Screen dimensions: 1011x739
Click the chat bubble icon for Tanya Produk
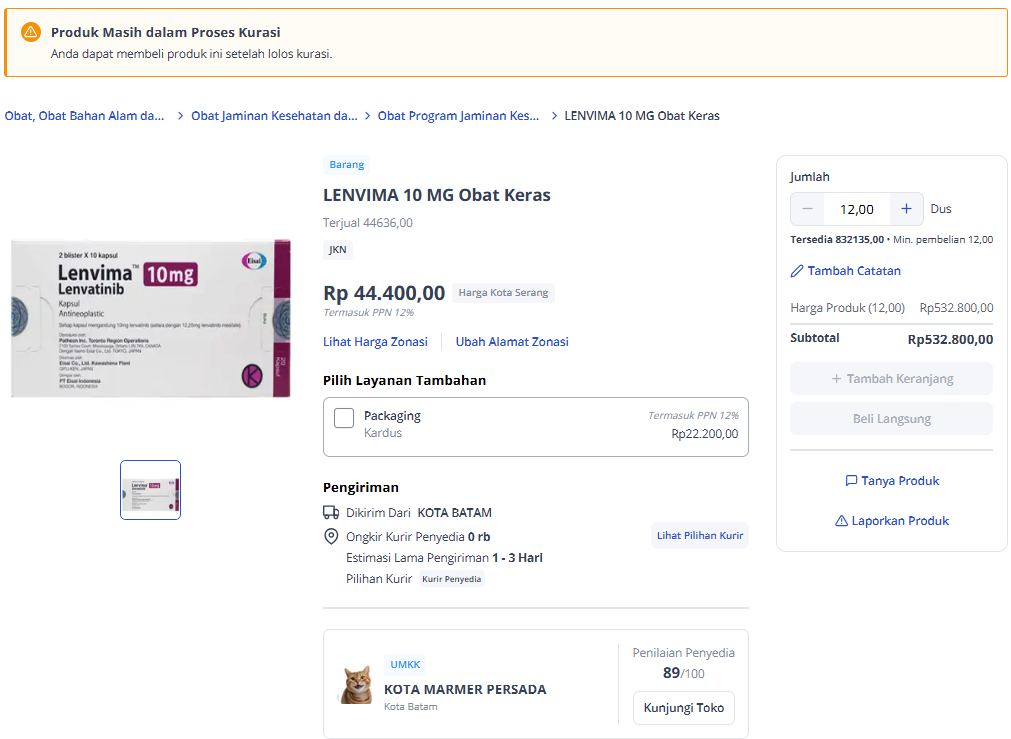(851, 480)
